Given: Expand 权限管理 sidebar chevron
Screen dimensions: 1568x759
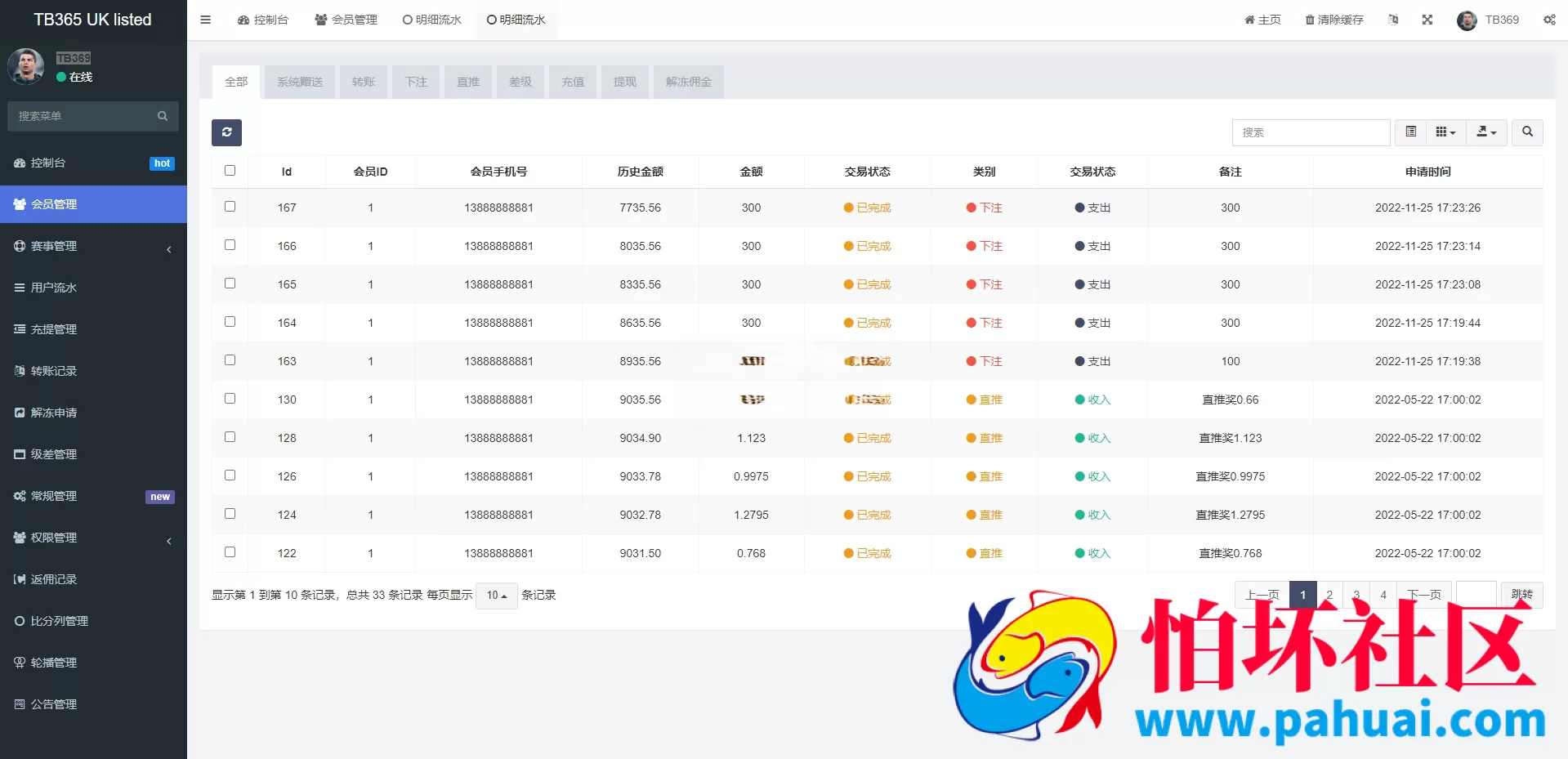Looking at the screenshot, I should pyautogui.click(x=169, y=541).
